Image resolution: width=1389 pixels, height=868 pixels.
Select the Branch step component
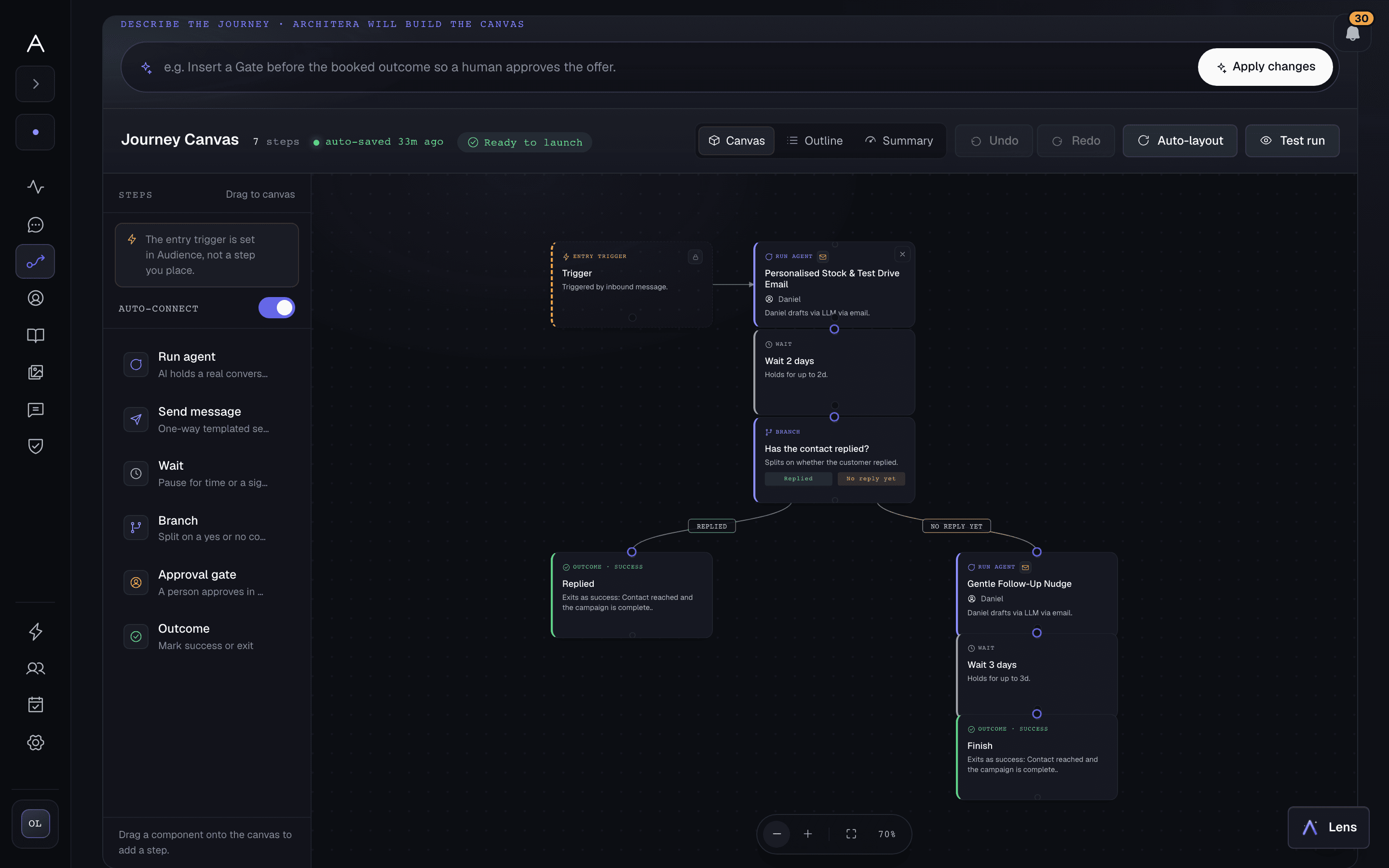pyautogui.click(x=207, y=528)
